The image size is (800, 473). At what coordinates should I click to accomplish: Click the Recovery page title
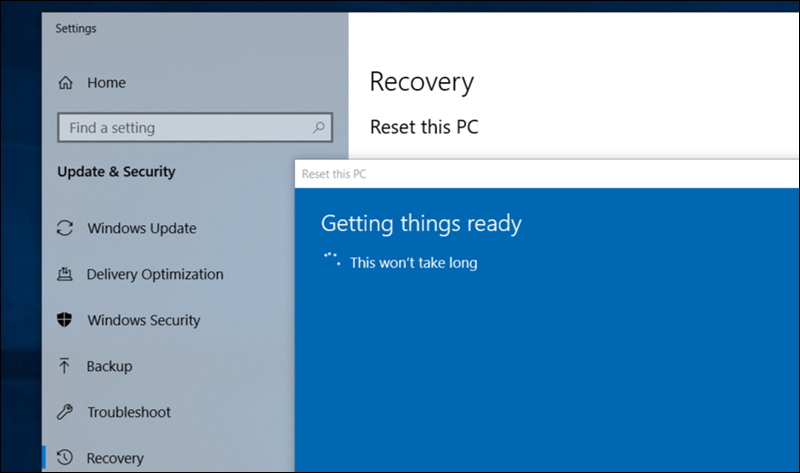click(421, 82)
